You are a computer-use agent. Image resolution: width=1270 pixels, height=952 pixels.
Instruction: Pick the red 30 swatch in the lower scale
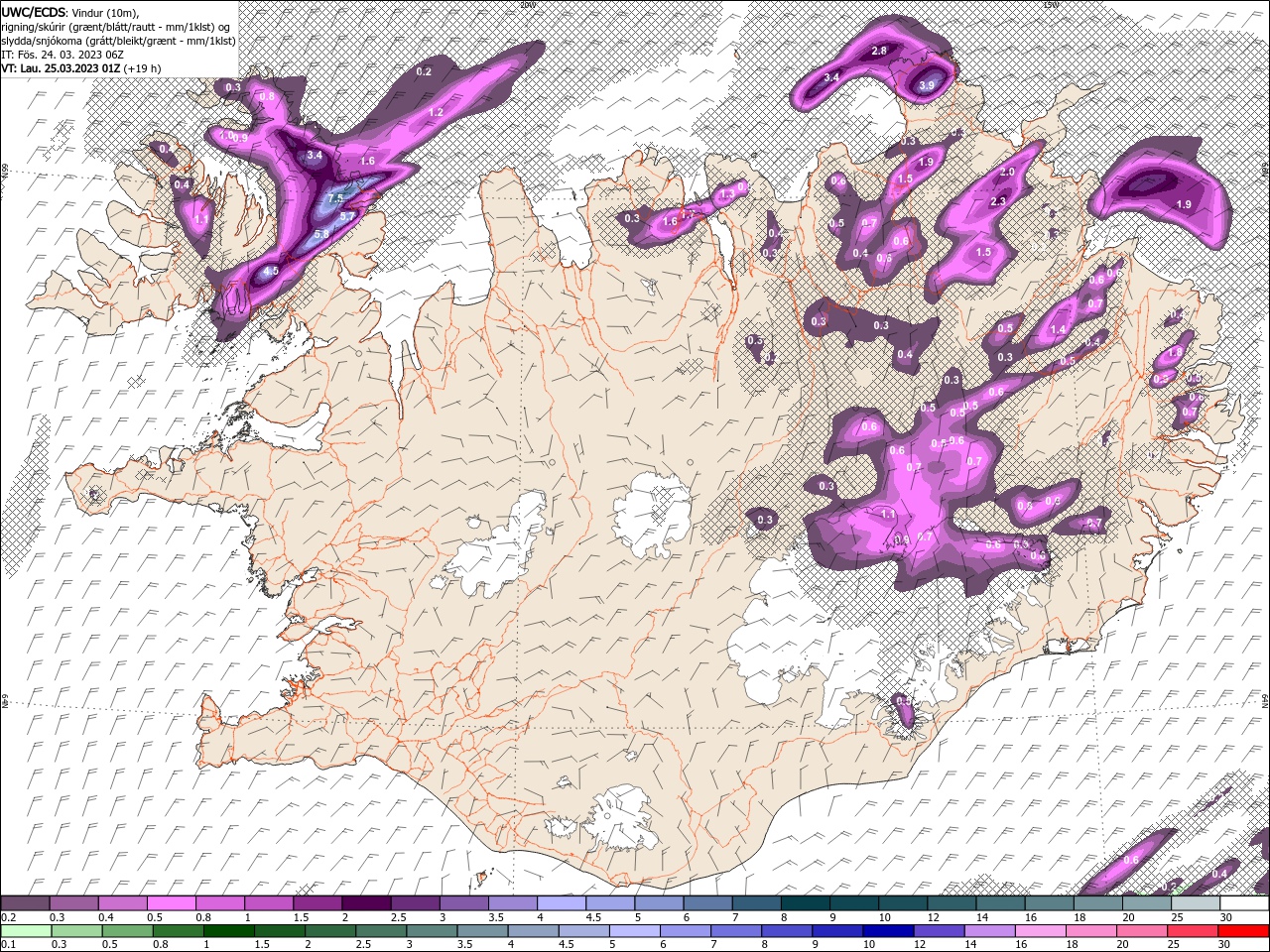(x=1242, y=931)
